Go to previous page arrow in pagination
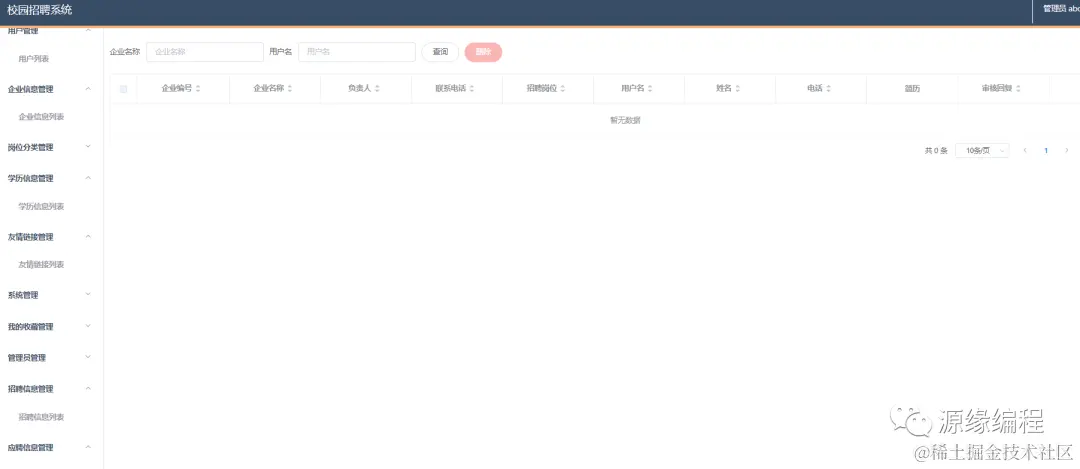This screenshot has width=1080, height=469. [x=1025, y=150]
